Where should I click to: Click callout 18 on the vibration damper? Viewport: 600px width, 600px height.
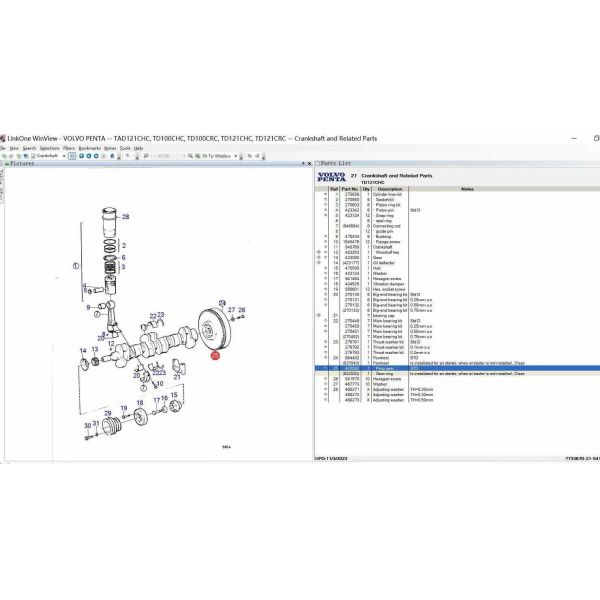point(140,403)
